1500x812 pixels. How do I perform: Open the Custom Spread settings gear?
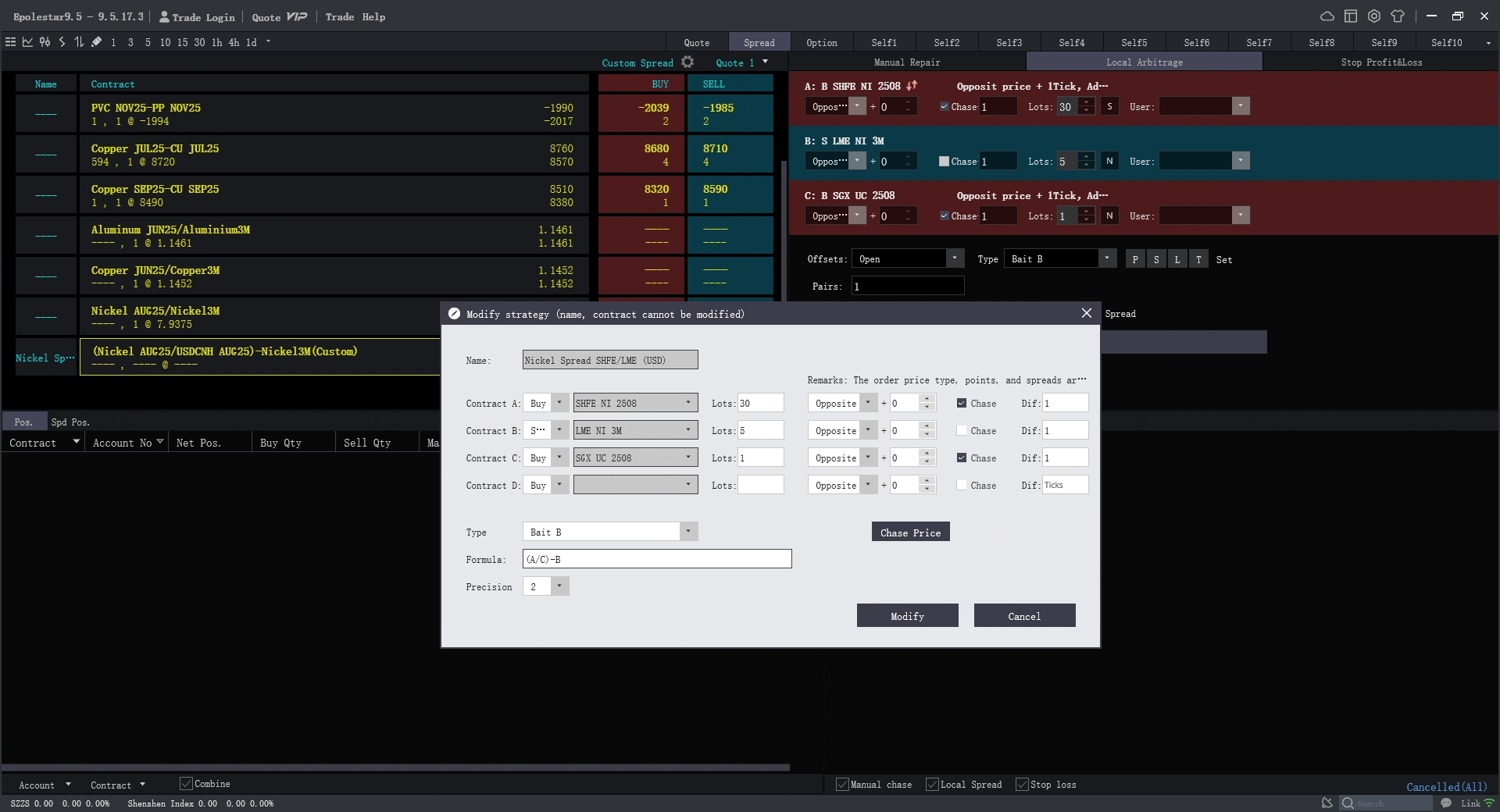point(687,62)
